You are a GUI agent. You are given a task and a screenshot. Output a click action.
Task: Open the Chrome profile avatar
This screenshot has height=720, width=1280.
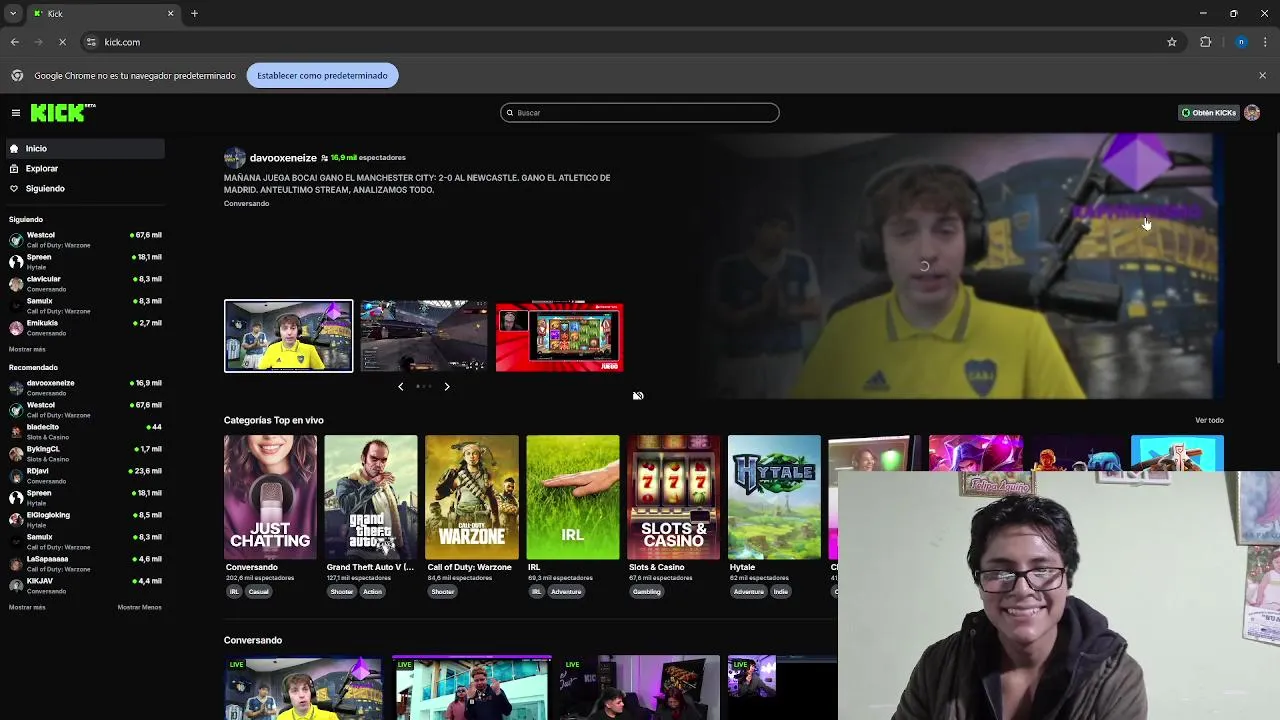1241,42
